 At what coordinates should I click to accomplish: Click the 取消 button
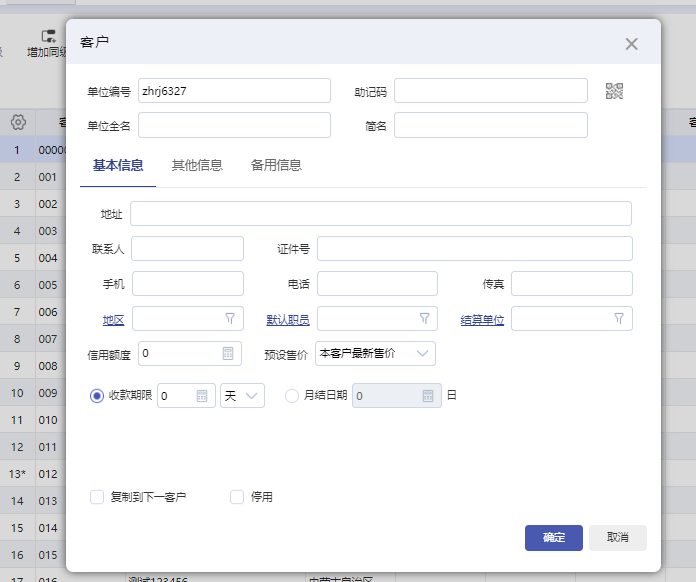pos(617,538)
